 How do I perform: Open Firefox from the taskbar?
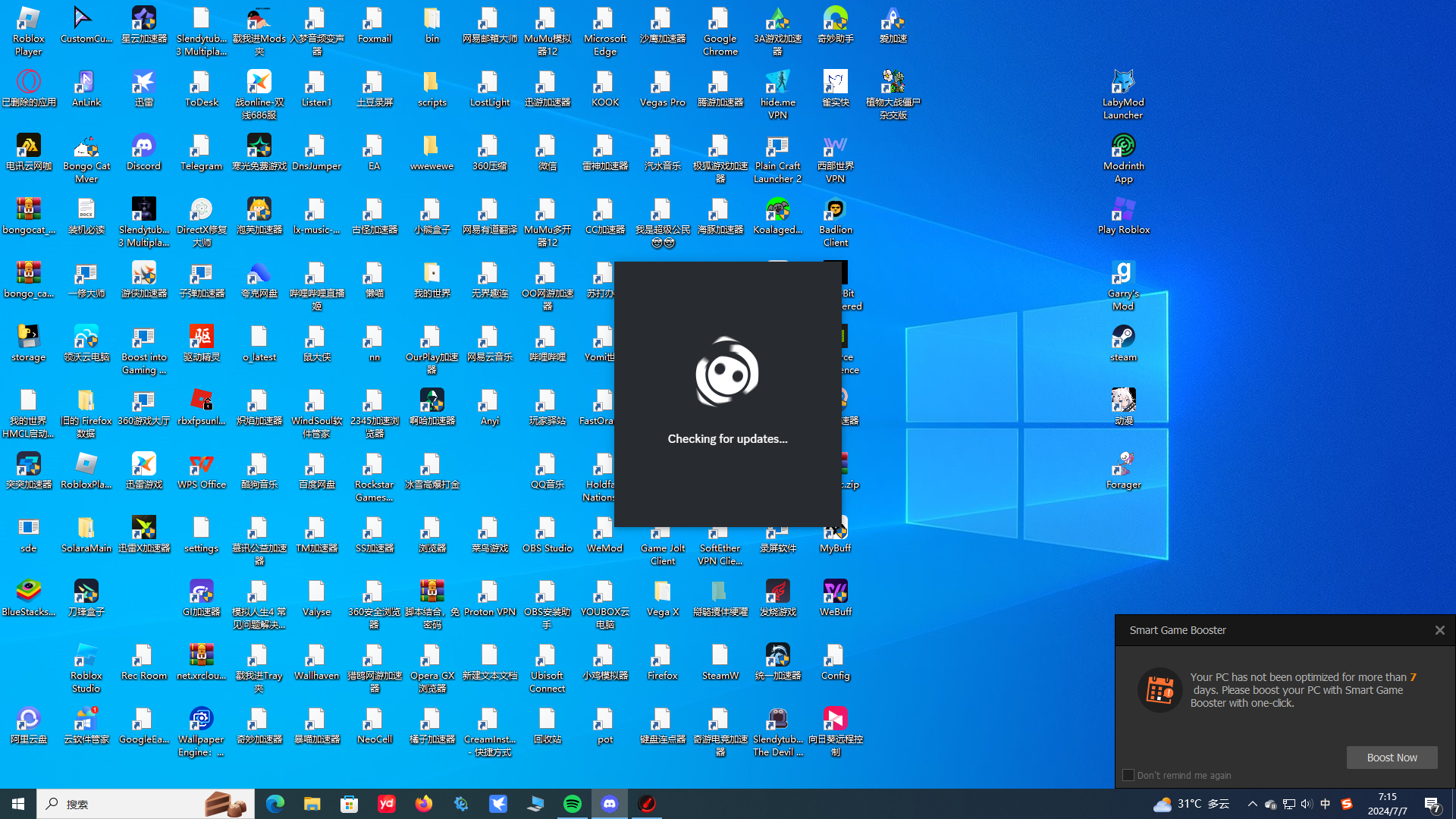[x=423, y=804]
